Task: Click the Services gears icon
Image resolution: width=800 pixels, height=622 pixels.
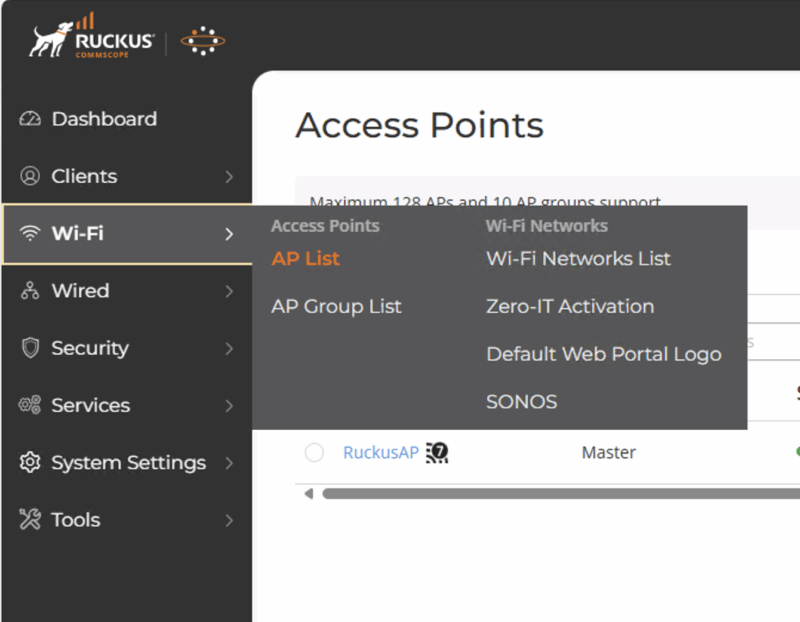Action: (30, 405)
